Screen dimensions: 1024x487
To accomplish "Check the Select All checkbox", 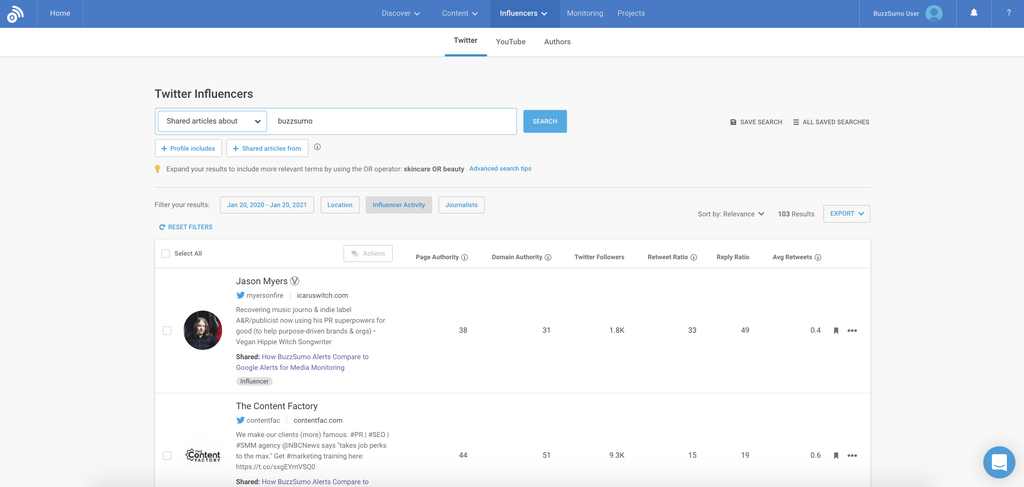I will tap(166, 254).
